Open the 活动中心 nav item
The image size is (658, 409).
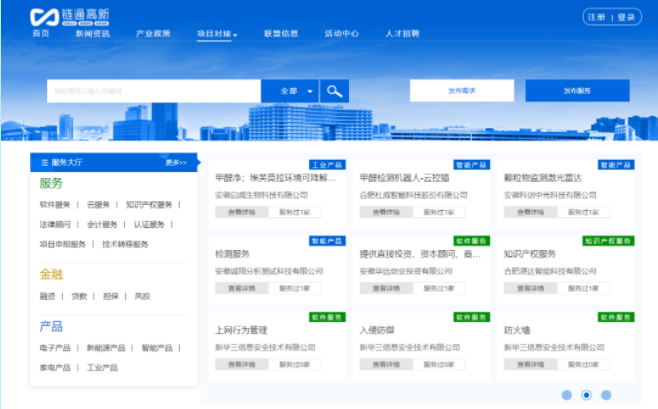tap(342, 34)
